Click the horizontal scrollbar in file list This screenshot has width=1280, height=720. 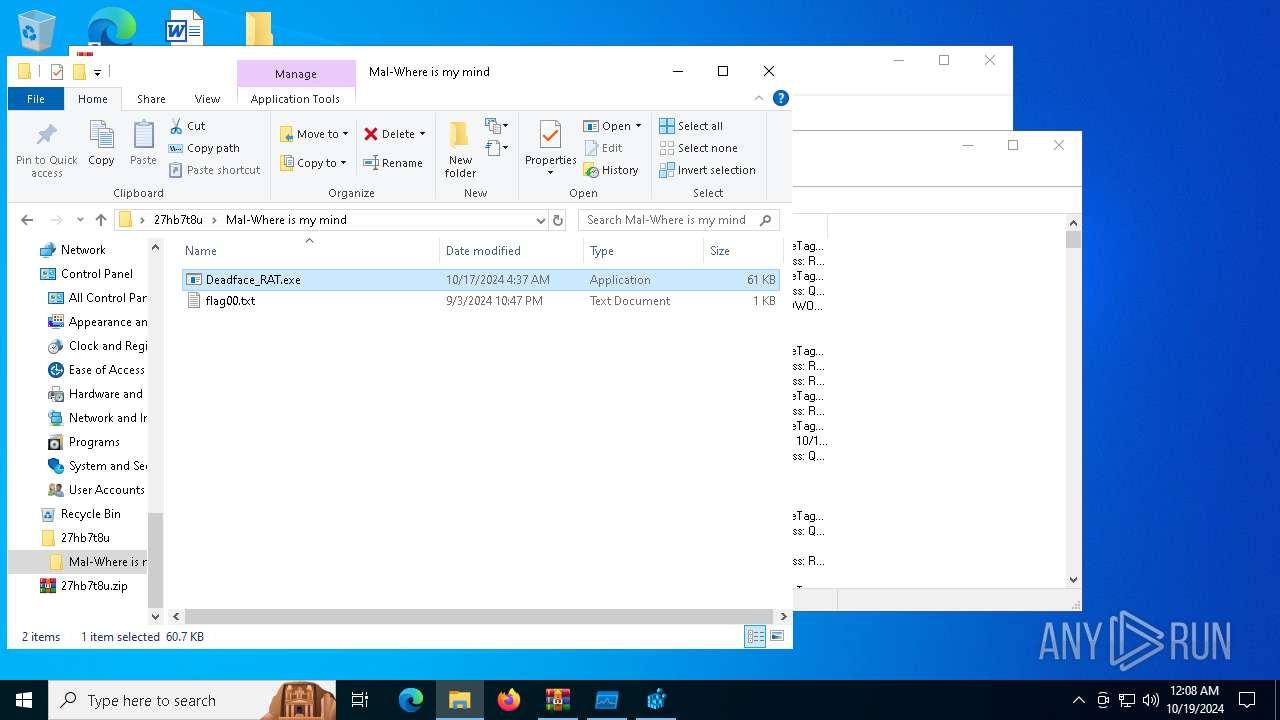[478, 617]
